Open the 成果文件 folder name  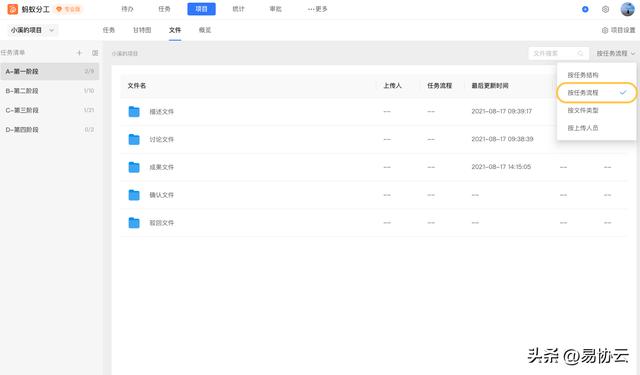162,167
